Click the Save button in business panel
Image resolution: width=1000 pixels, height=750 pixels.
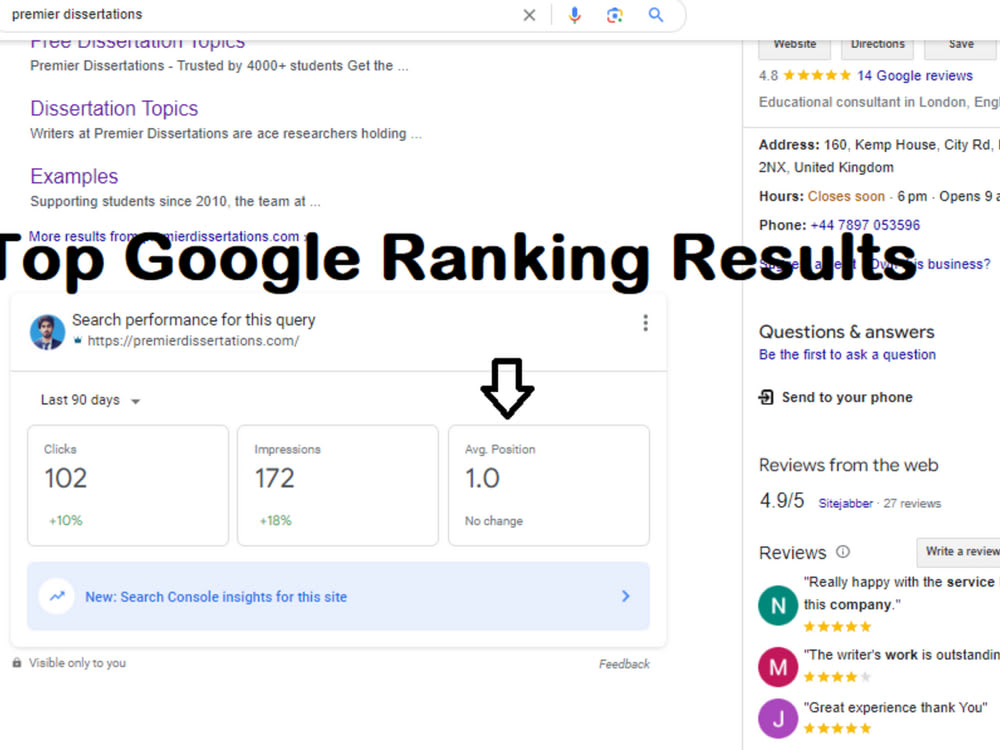[x=960, y=46]
